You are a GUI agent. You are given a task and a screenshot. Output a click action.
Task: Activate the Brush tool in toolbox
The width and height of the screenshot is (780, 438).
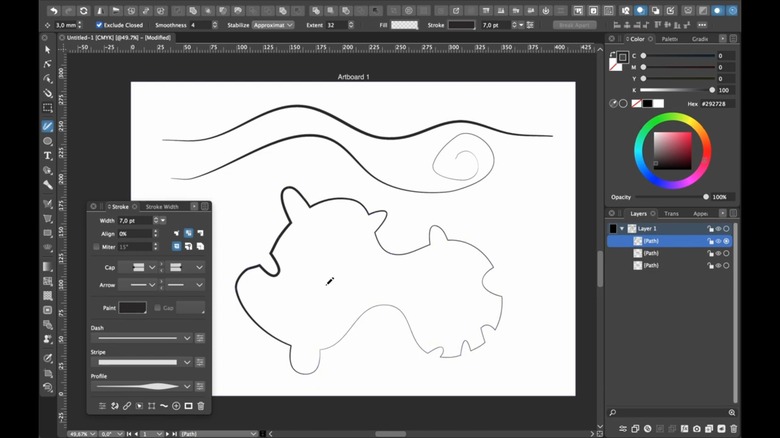pyautogui.click(x=47, y=126)
